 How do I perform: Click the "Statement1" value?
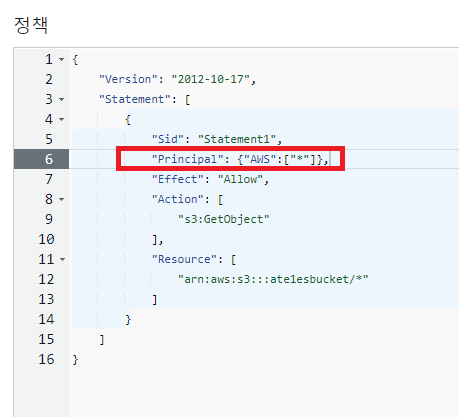(237, 139)
